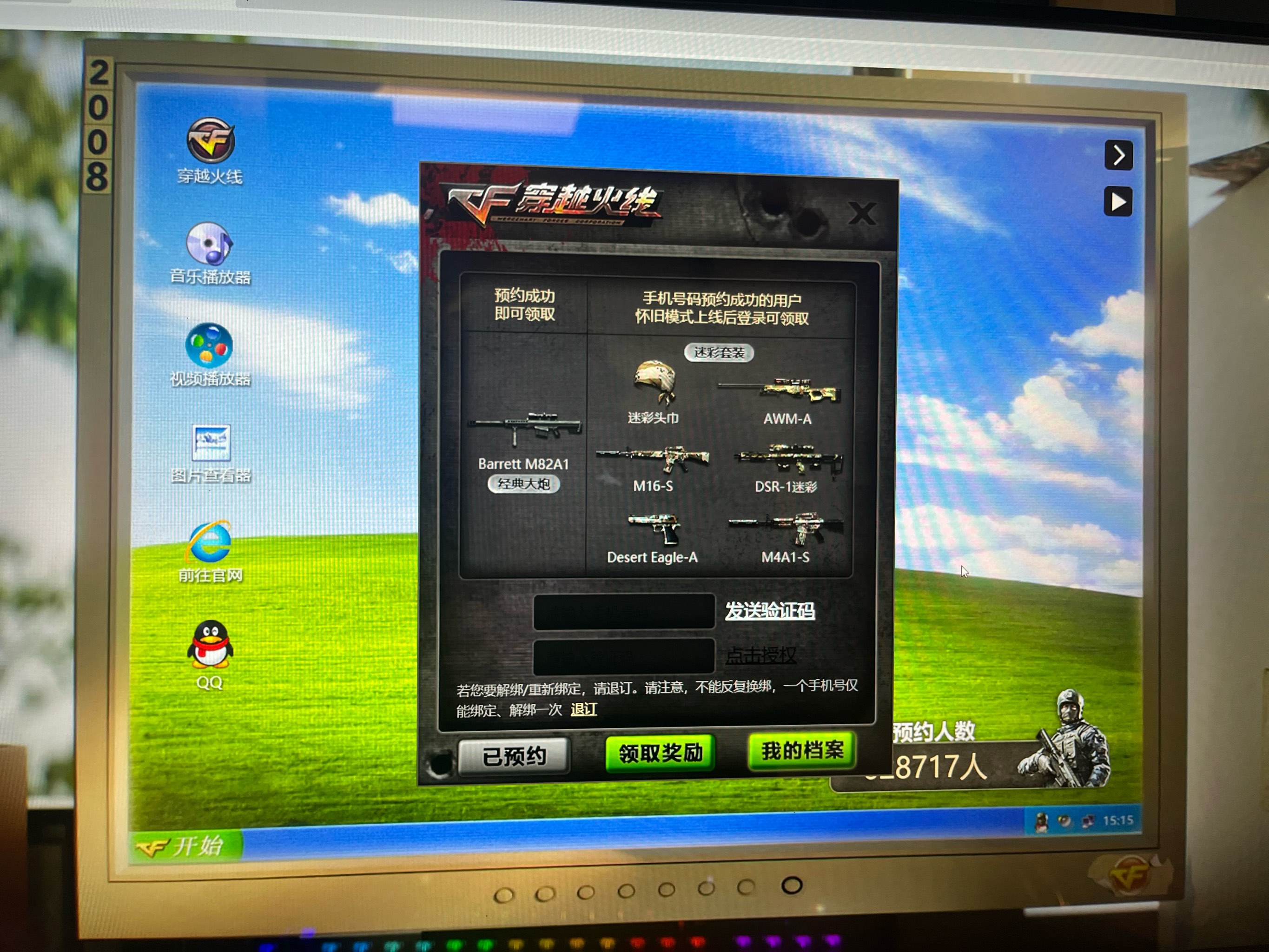Viewport: 1269px width, 952px height.
Task: Click the 退订 unsubscribe link
Action: [583, 709]
